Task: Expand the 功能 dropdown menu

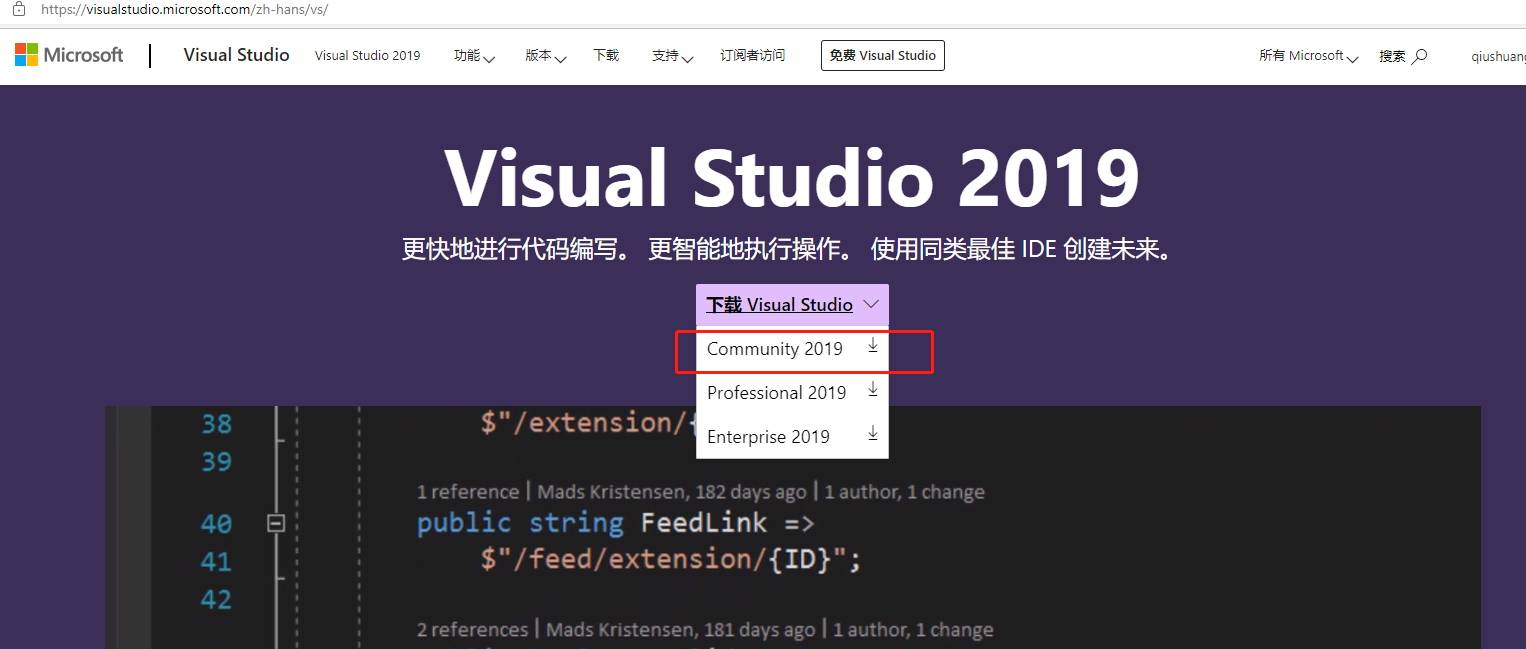Action: pos(473,56)
